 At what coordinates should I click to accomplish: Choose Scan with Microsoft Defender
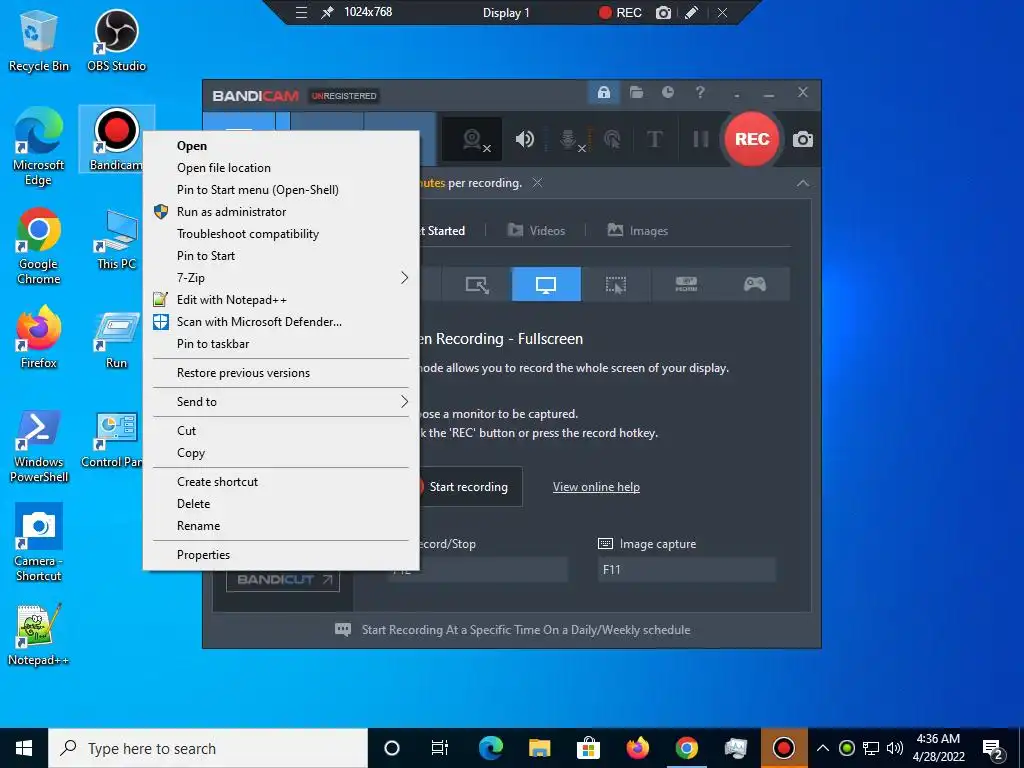pos(281,322)
